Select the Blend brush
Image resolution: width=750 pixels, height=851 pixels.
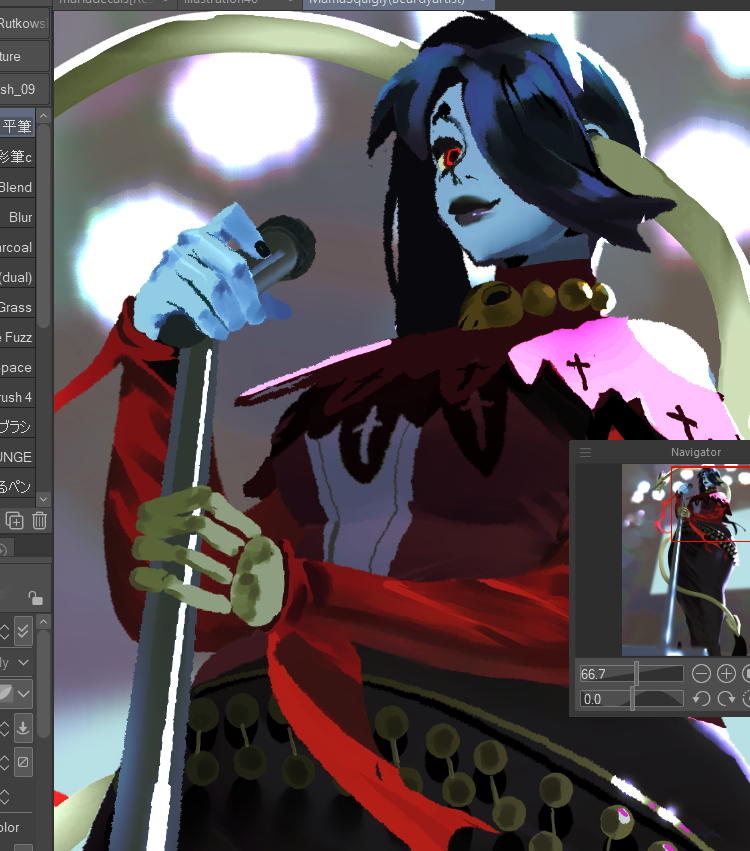(17, 187)
